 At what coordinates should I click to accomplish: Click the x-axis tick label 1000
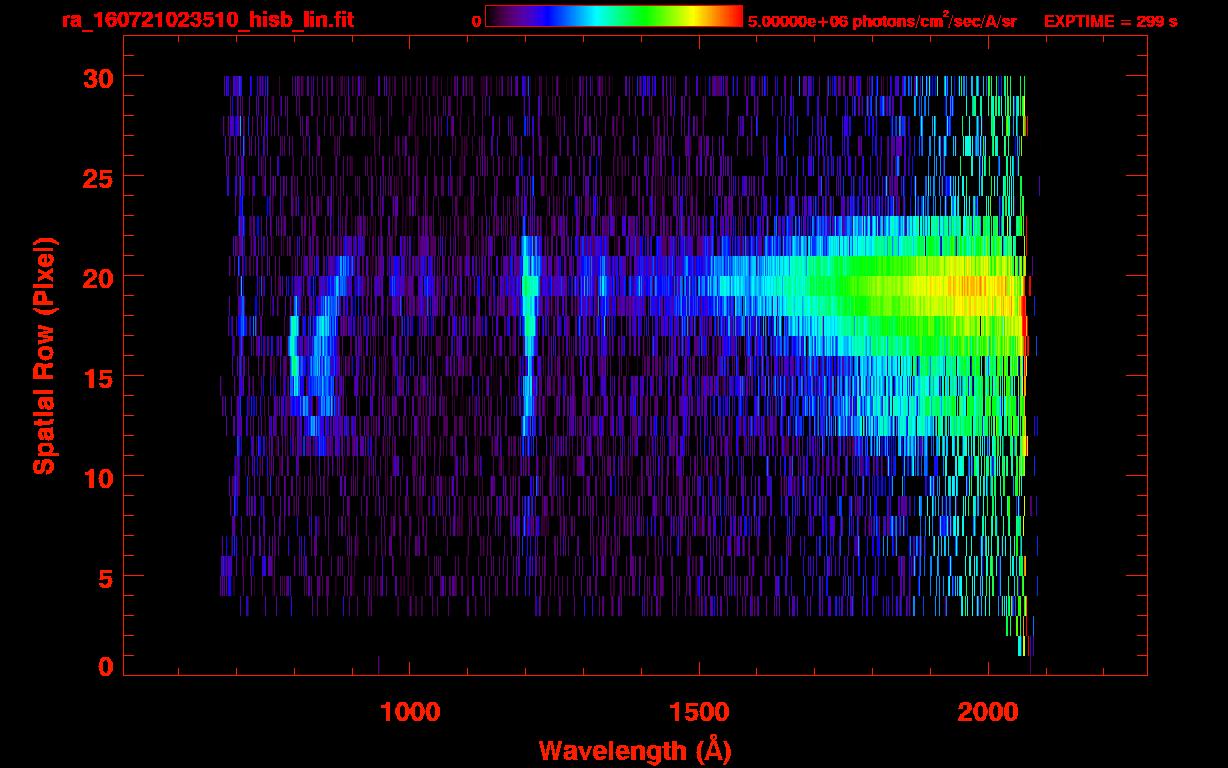pyautogui.click(x=411, y=712)
